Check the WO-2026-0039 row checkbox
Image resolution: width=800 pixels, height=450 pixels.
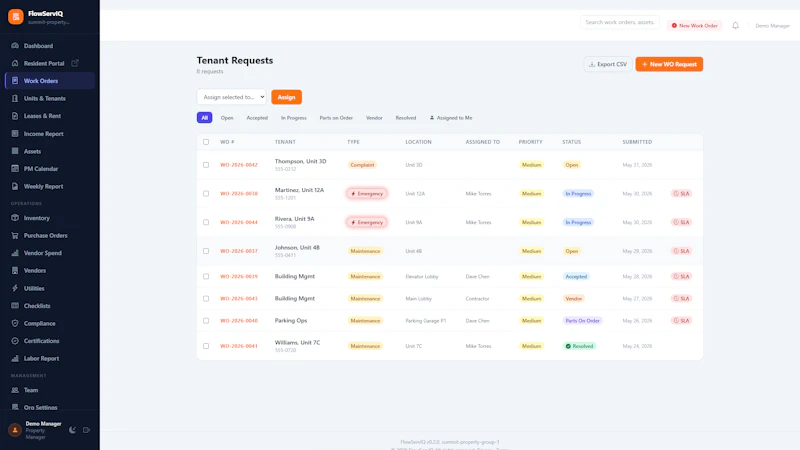click(x=206, y=277)
